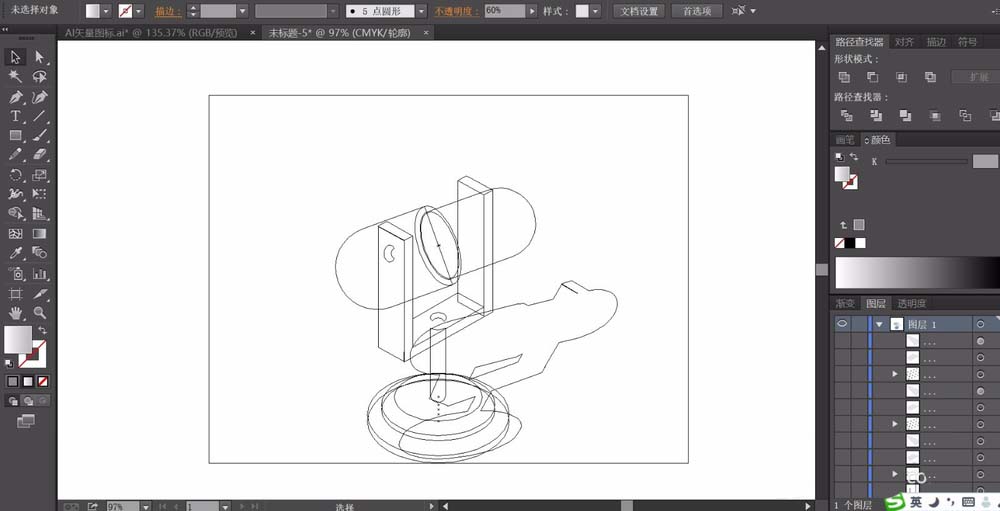Toggle visibility eye of 图层 1
Screen dimensions: 1000x511
(842, 324)
